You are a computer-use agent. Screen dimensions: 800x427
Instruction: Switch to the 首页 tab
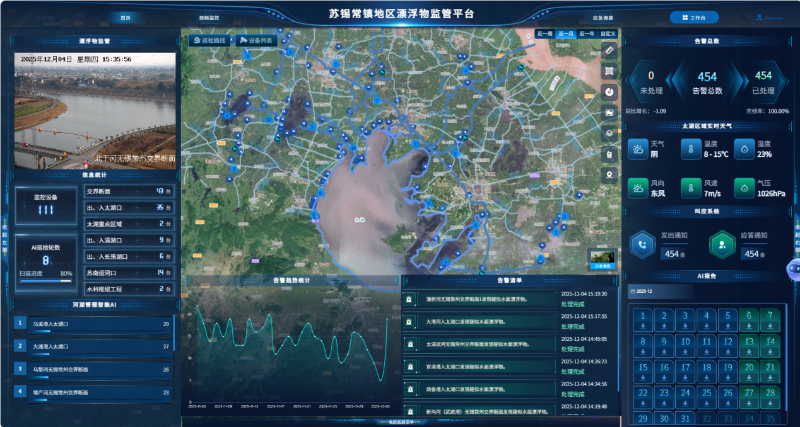coord(125,18)
